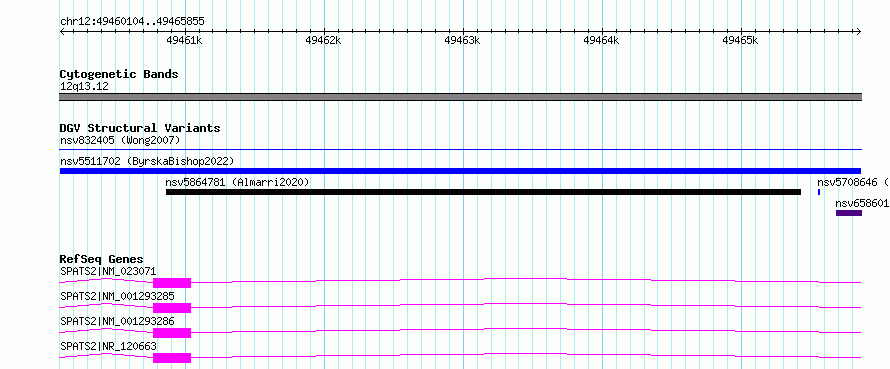This screenshot has width=890, height=369.
Task: Open the nsv658601 variant label
Action: [x=862, y=203]
